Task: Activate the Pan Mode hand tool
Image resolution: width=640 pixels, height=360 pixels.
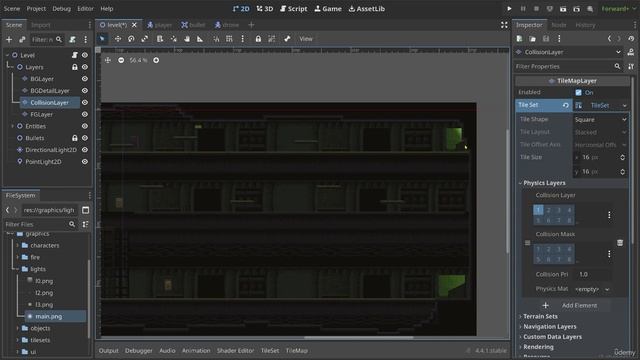Action: pos(187,39)
